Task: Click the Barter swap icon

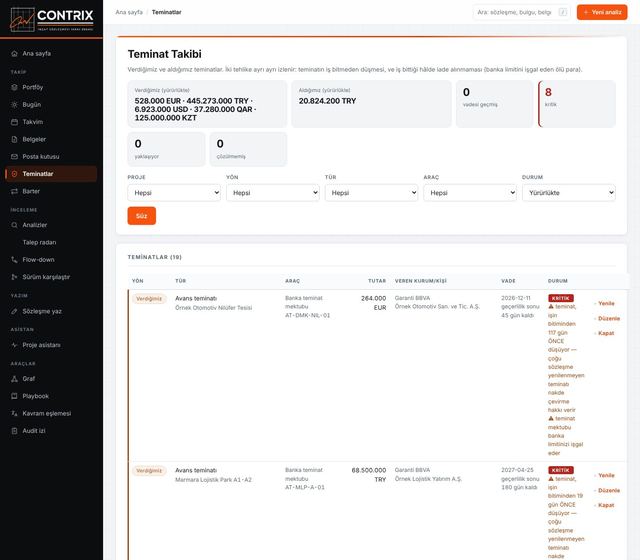Action: (14, 191)
